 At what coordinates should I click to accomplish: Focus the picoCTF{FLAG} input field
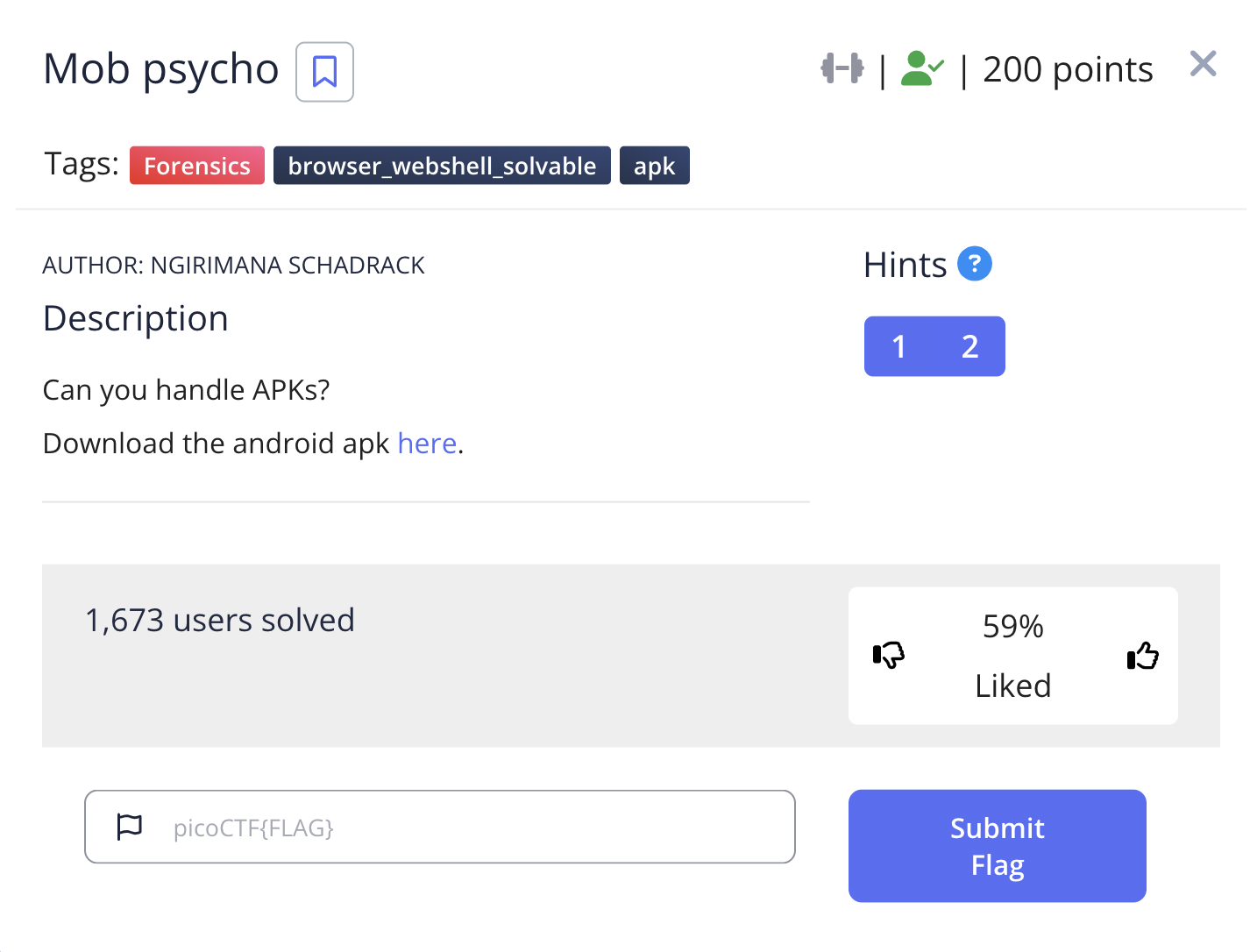[473, 827]
